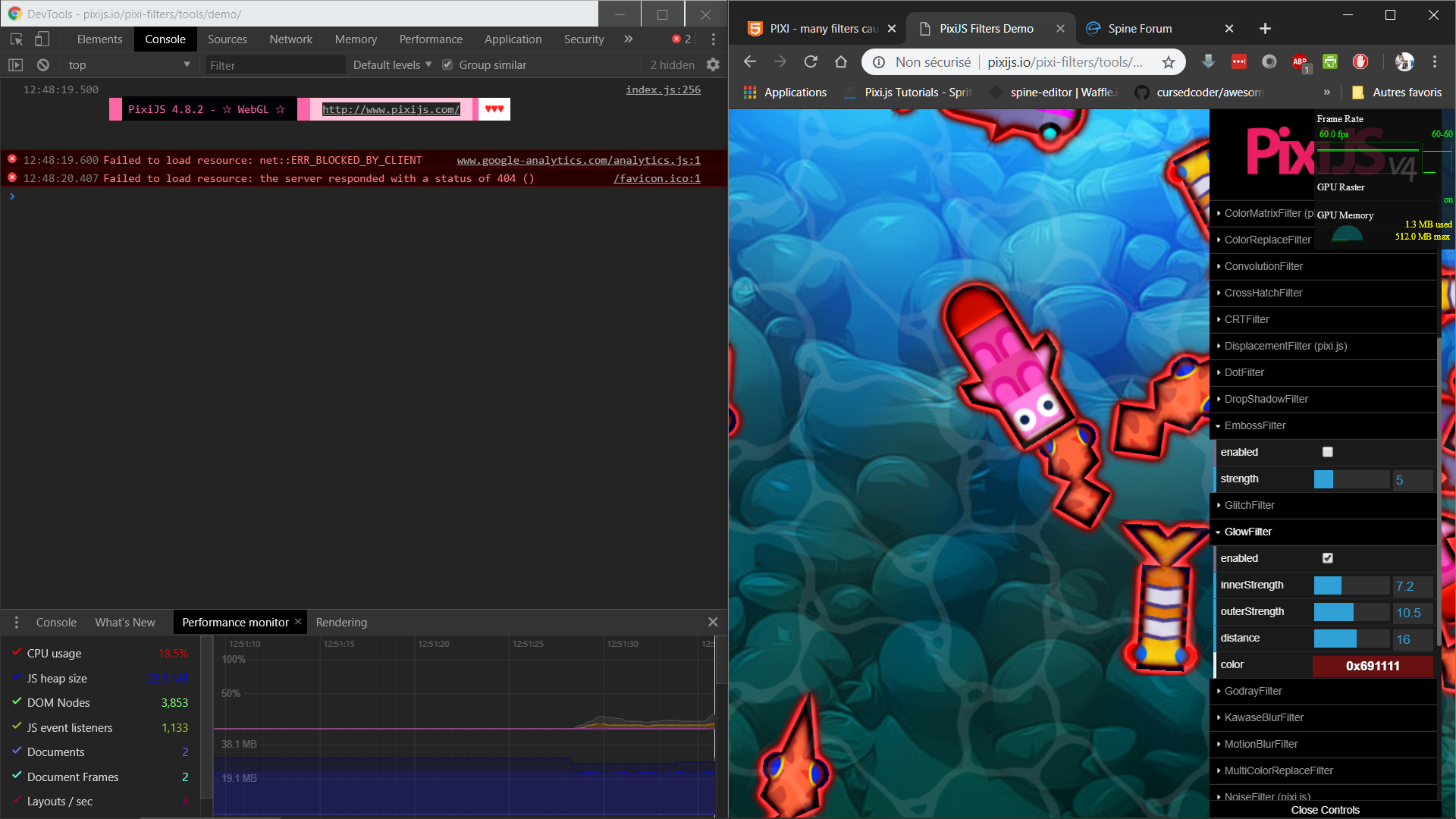Image resolution: width=1456 pixels, height=819 pixels.
Task: Toggle JS heap size metric
Action: 17,677
